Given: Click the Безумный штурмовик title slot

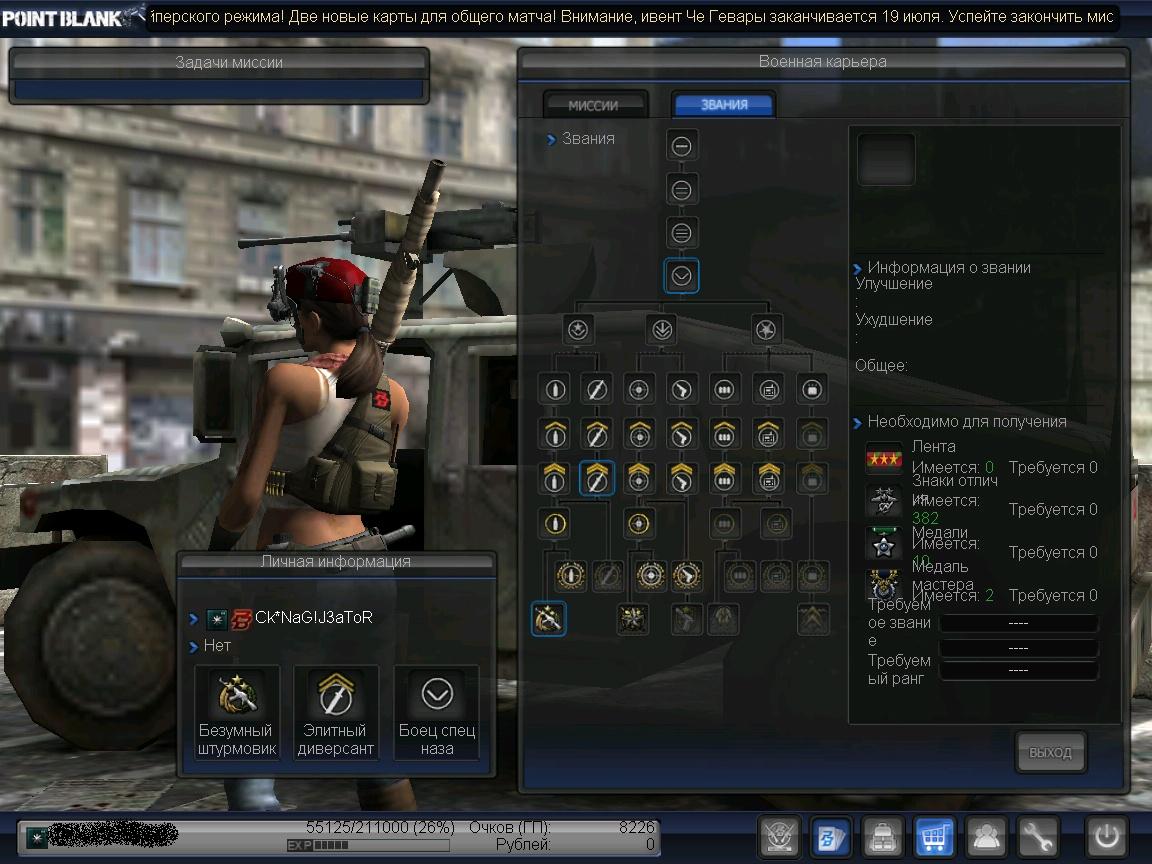Looking at the screenshot, I should (x=237, y=712).
